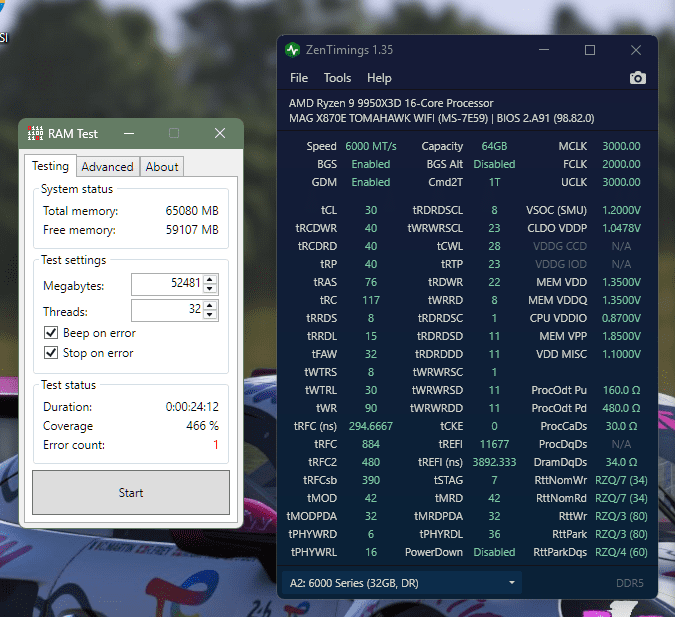Open the Tools menu in ZenTimings
Screen dimensions: 675x617
338,78
